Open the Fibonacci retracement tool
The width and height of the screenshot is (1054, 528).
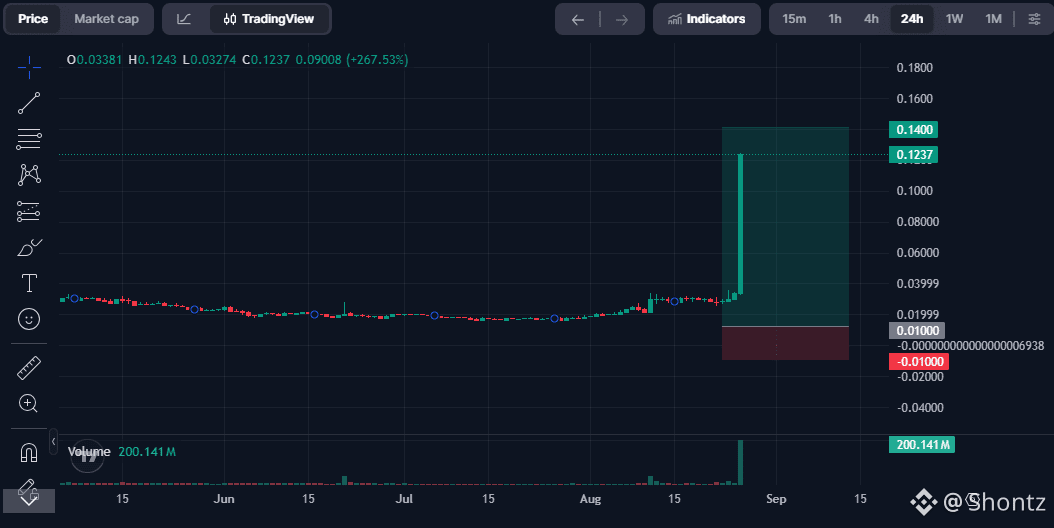click(x=29, y=139)
